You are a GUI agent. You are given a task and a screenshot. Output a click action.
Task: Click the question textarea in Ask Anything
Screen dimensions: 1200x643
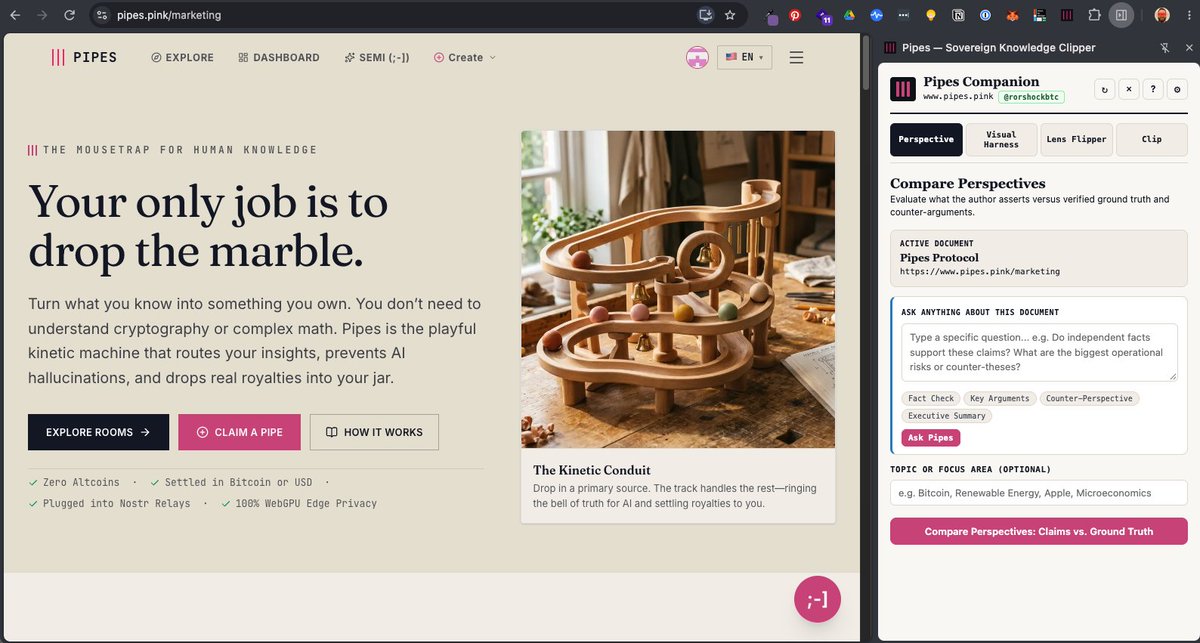(x=1039, y=352)
